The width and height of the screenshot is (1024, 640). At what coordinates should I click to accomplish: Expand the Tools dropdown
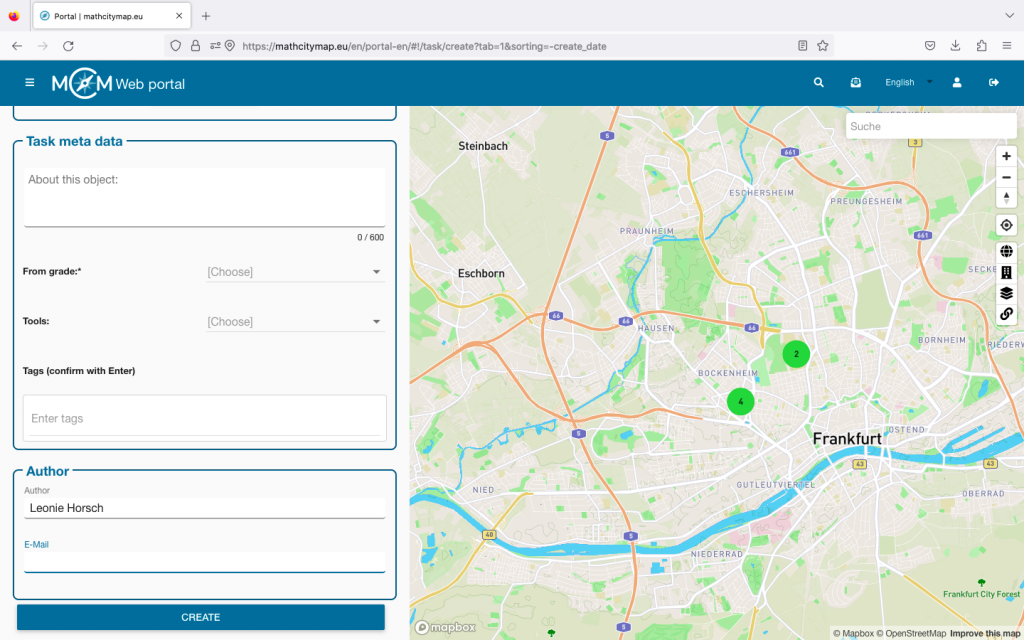(295, 322)
